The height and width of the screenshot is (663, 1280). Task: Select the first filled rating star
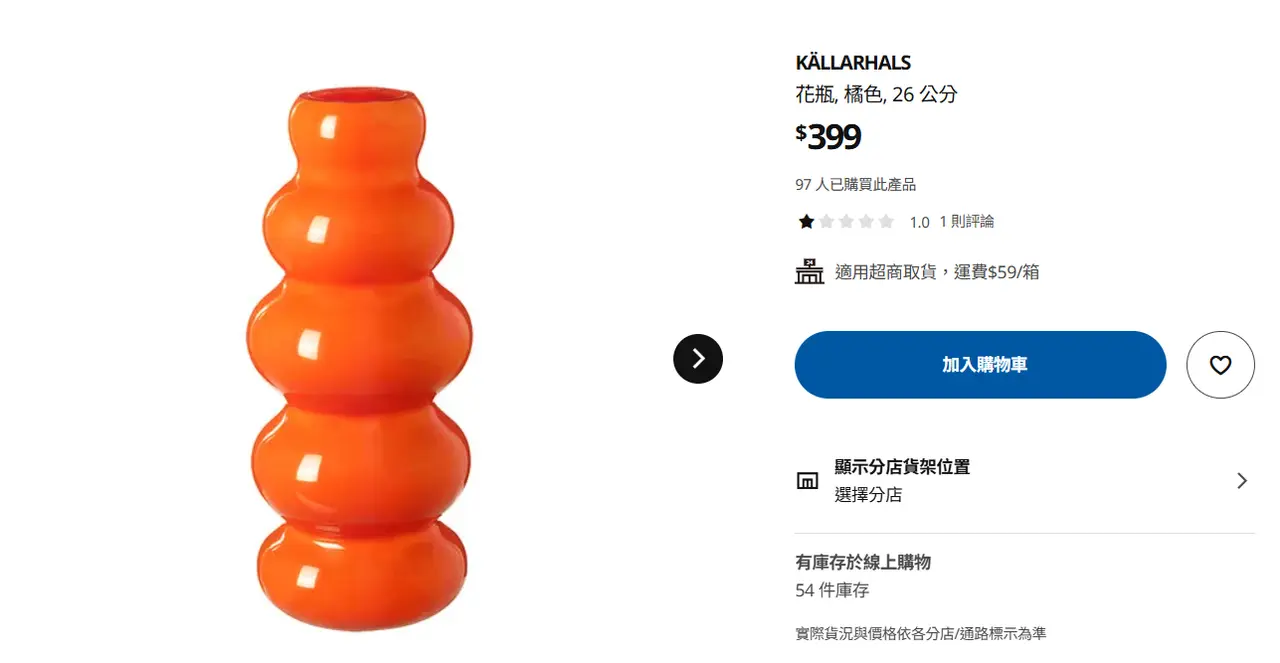pos(806,221)
